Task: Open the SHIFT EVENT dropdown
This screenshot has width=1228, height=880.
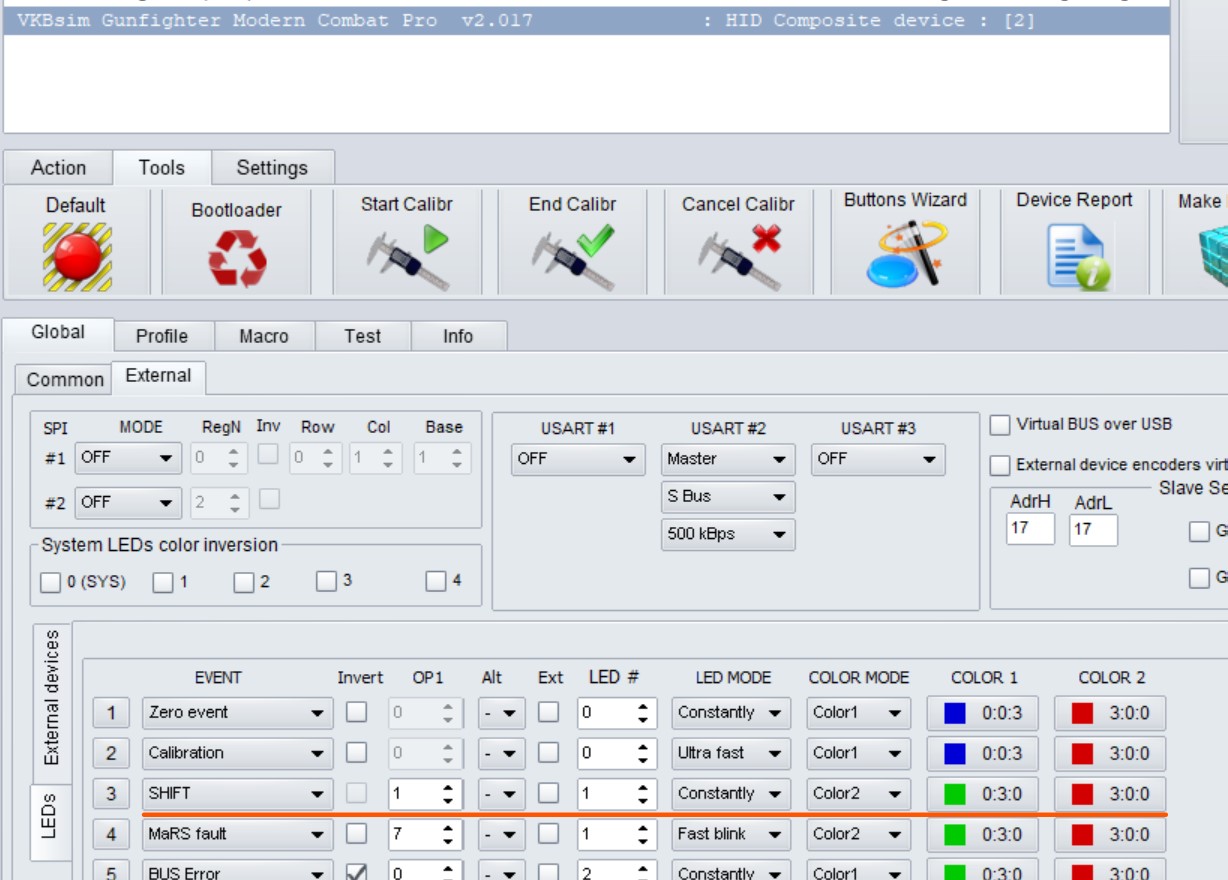Action: point(237,794)
